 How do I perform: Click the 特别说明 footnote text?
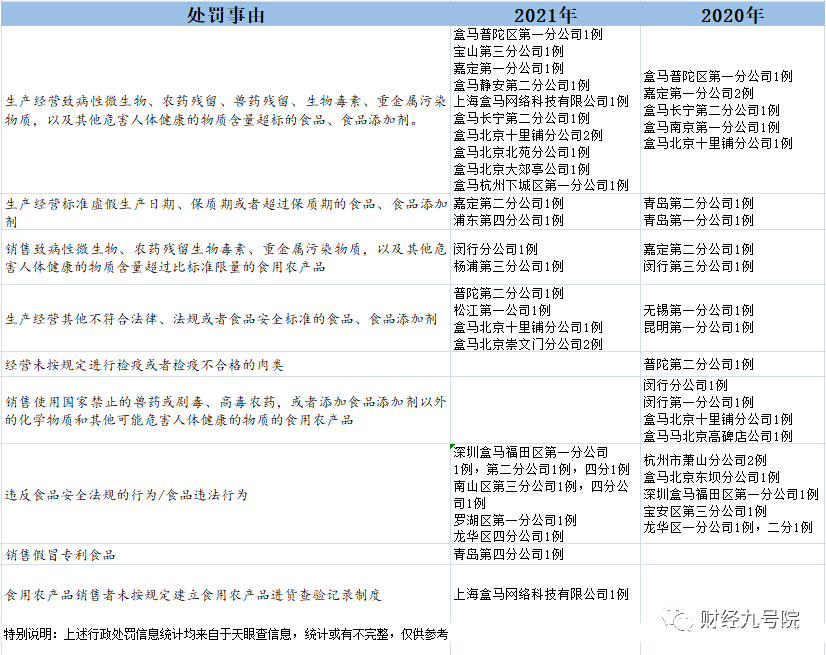click(x=225, y=634)
